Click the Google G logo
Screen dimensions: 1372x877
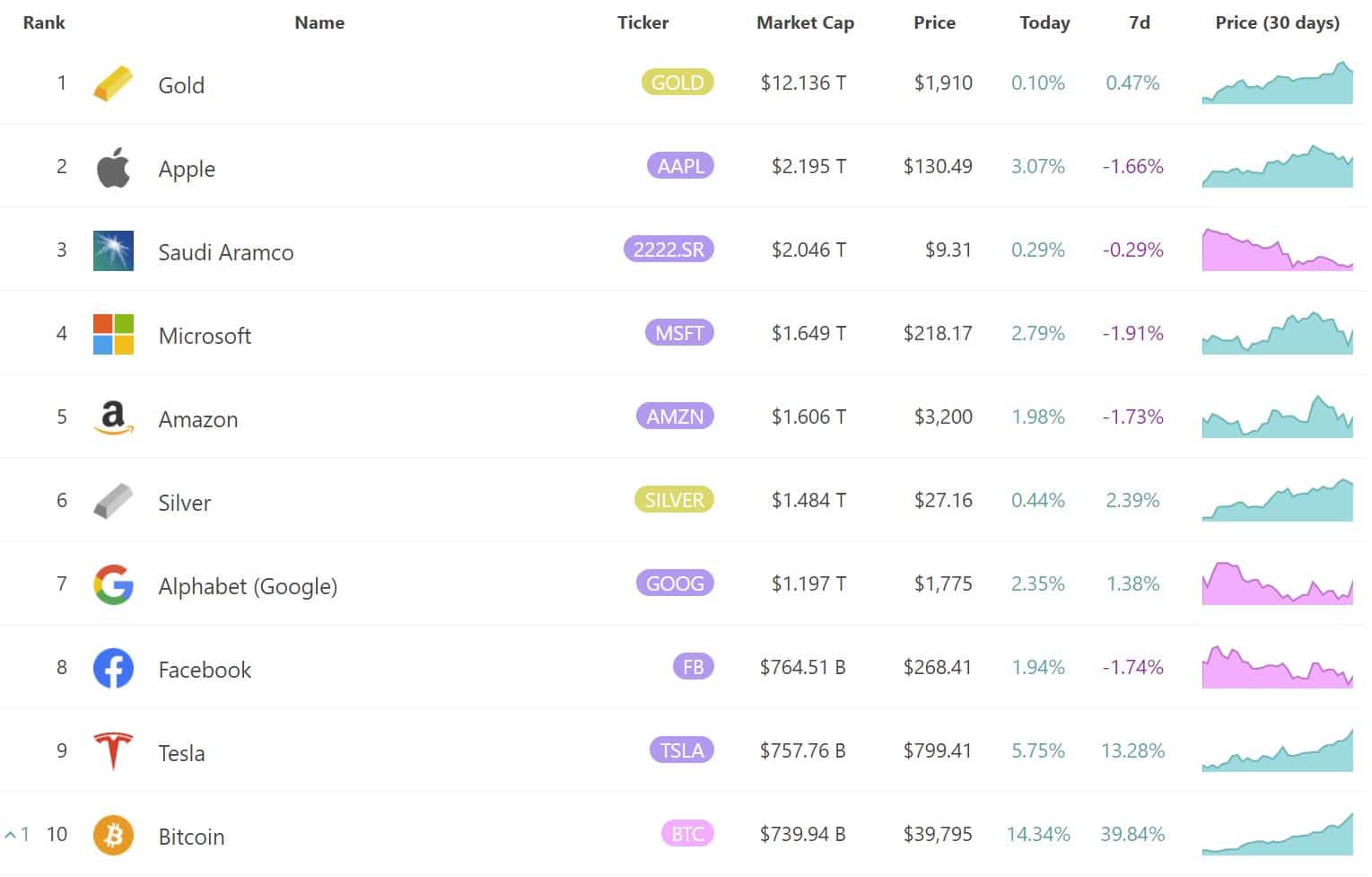coord(113,584)
